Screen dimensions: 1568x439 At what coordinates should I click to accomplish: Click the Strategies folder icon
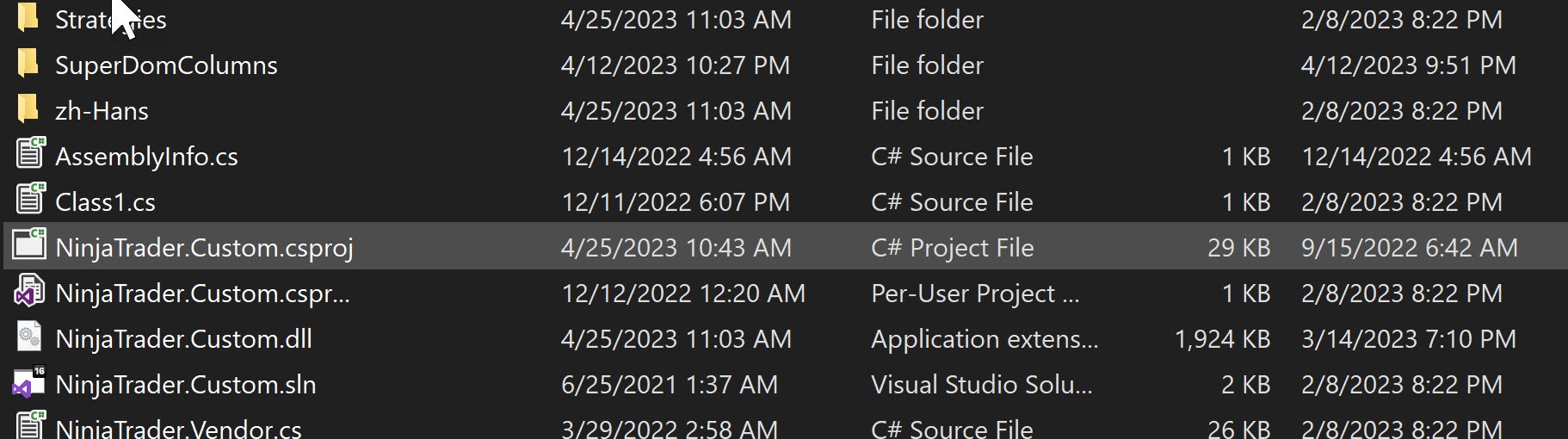click(28, 17)
